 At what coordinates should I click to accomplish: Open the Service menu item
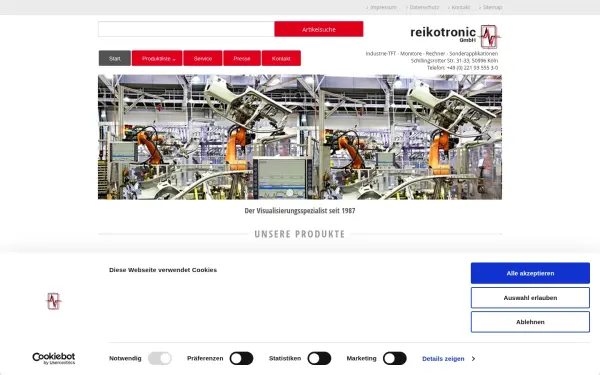pos(203,58)
